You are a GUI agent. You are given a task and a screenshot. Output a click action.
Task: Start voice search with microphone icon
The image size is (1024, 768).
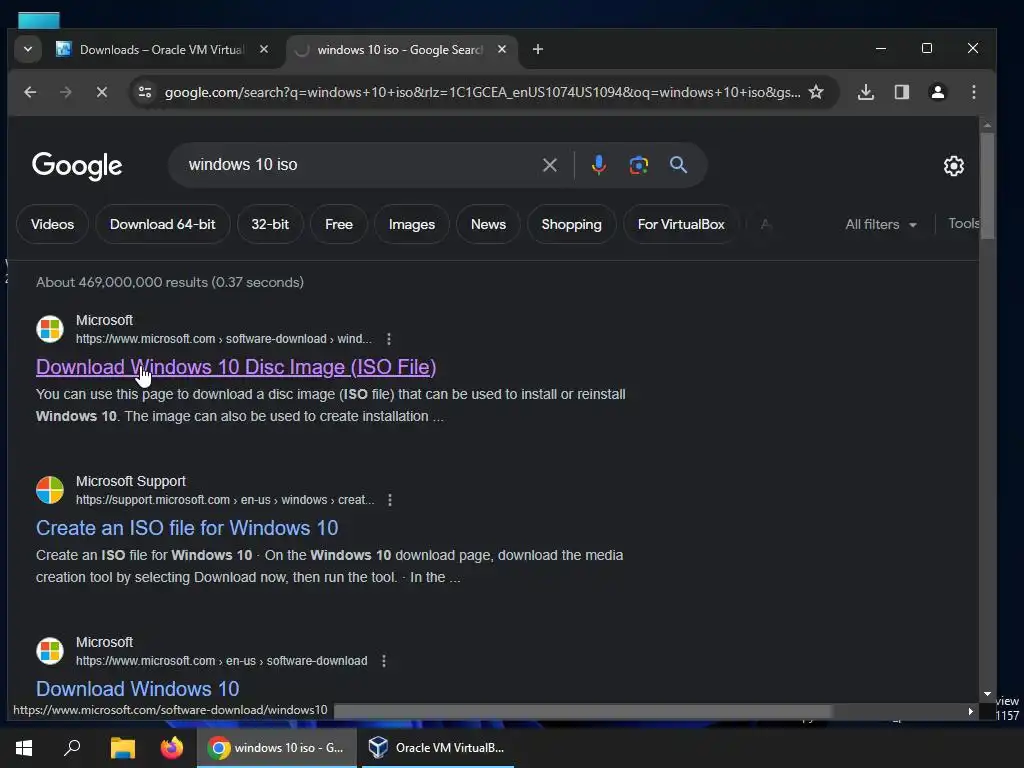coord(598,165)
